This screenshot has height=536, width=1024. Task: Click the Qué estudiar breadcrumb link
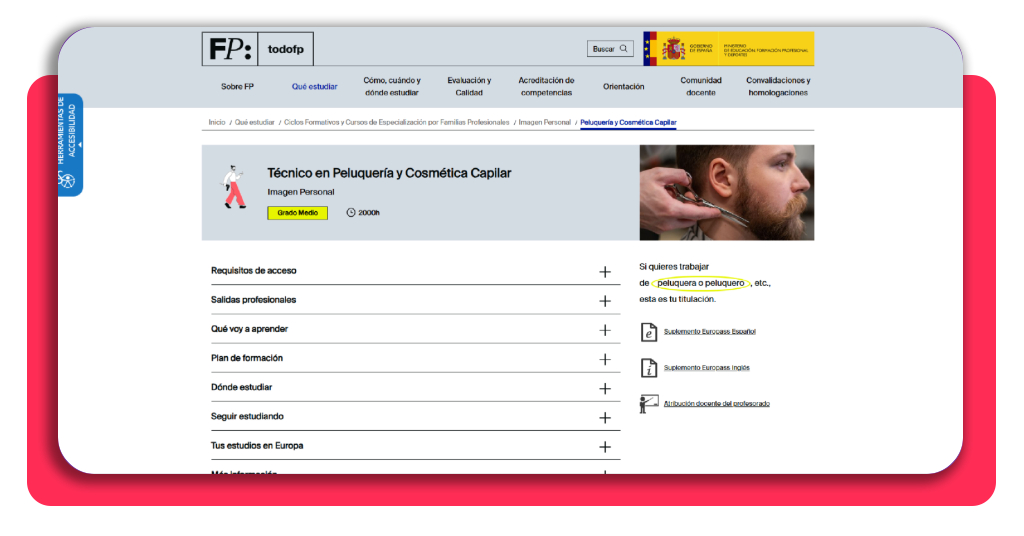tap(255, 122)
